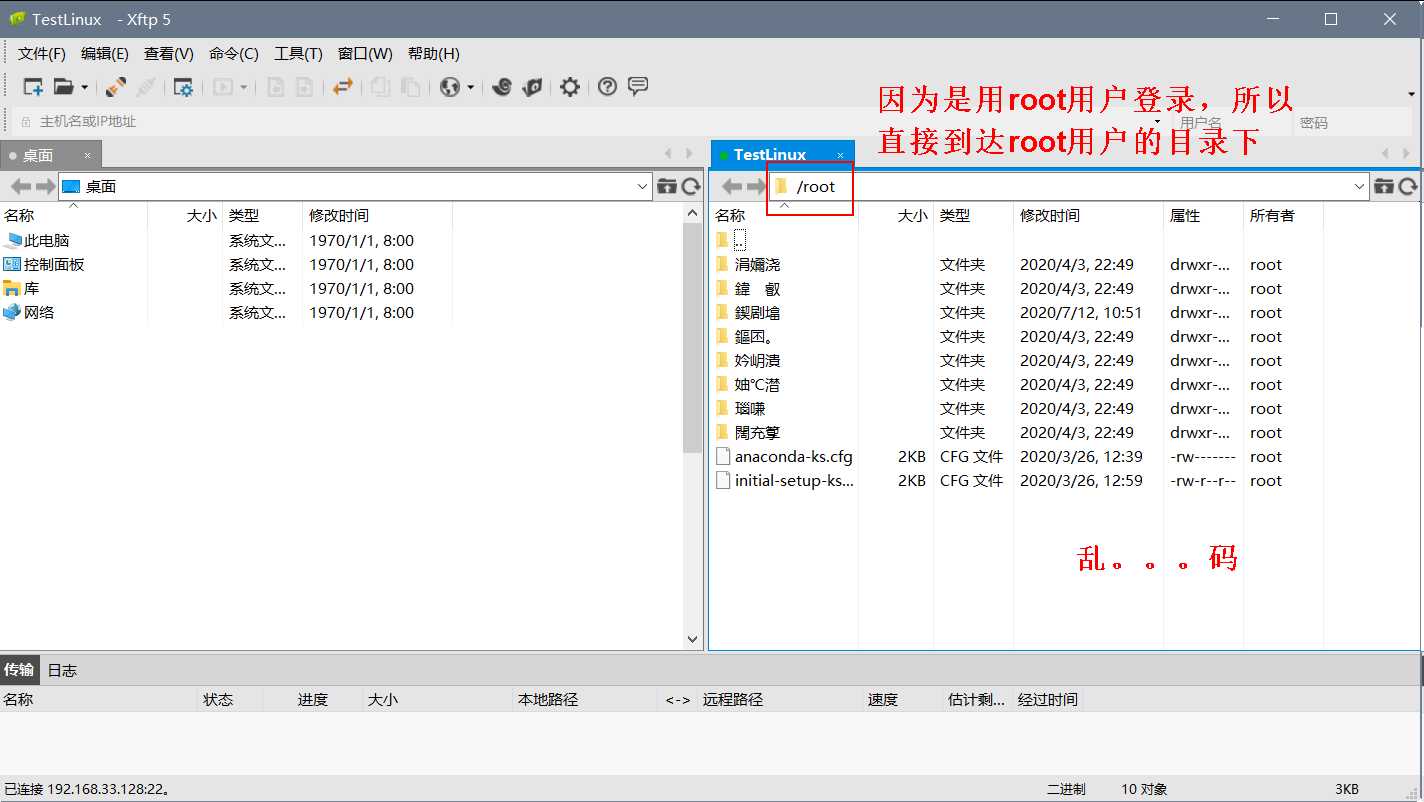Image resolution: width=1424 pixels, height=802 pixels.
Task: Sort remote files by 修改时间 column
Action: point(1088,215)
